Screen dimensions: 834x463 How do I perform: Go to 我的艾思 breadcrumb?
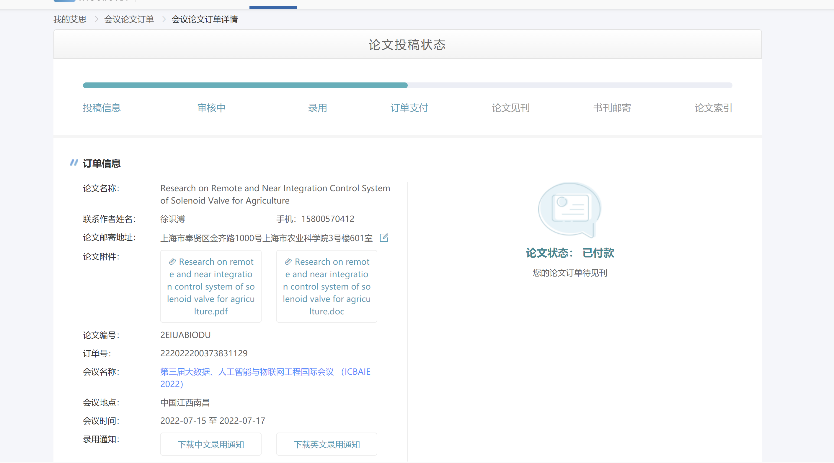click(x=70, y=19)
